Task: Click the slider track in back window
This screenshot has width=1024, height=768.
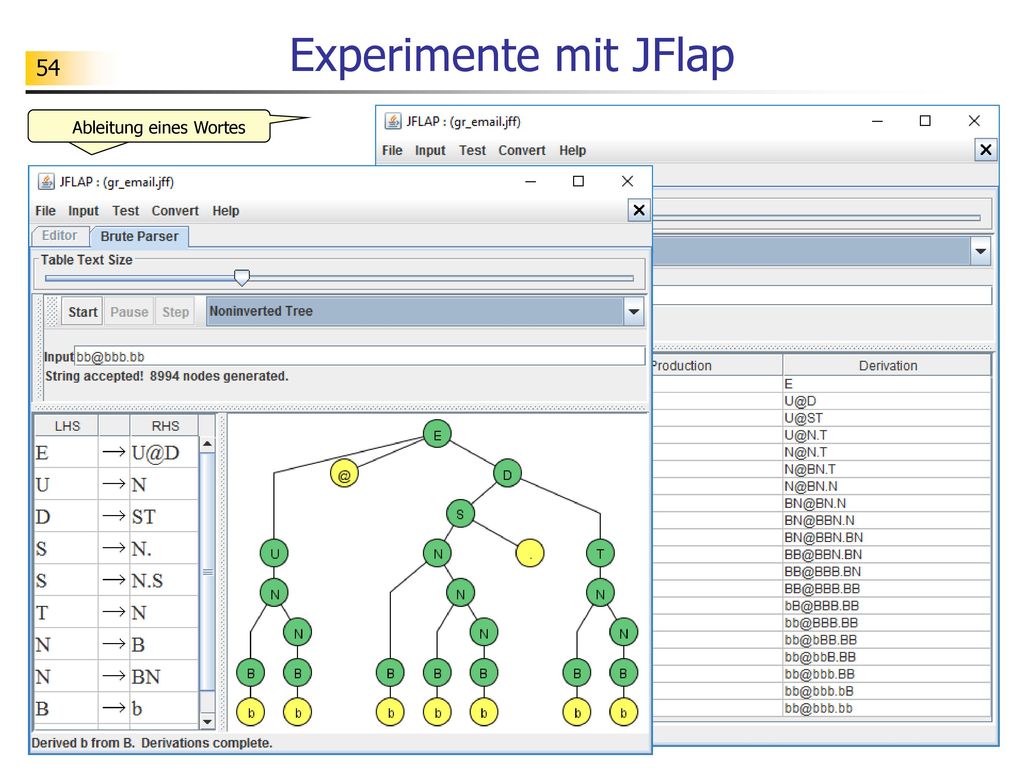Action: pos(816,217)
